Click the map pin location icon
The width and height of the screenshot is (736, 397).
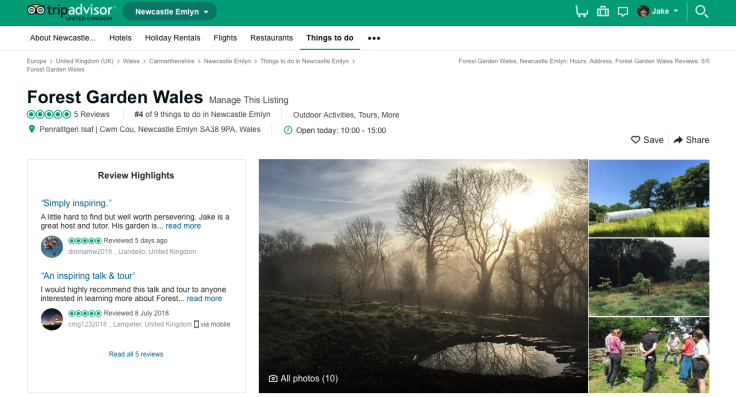tap(31, 129)
